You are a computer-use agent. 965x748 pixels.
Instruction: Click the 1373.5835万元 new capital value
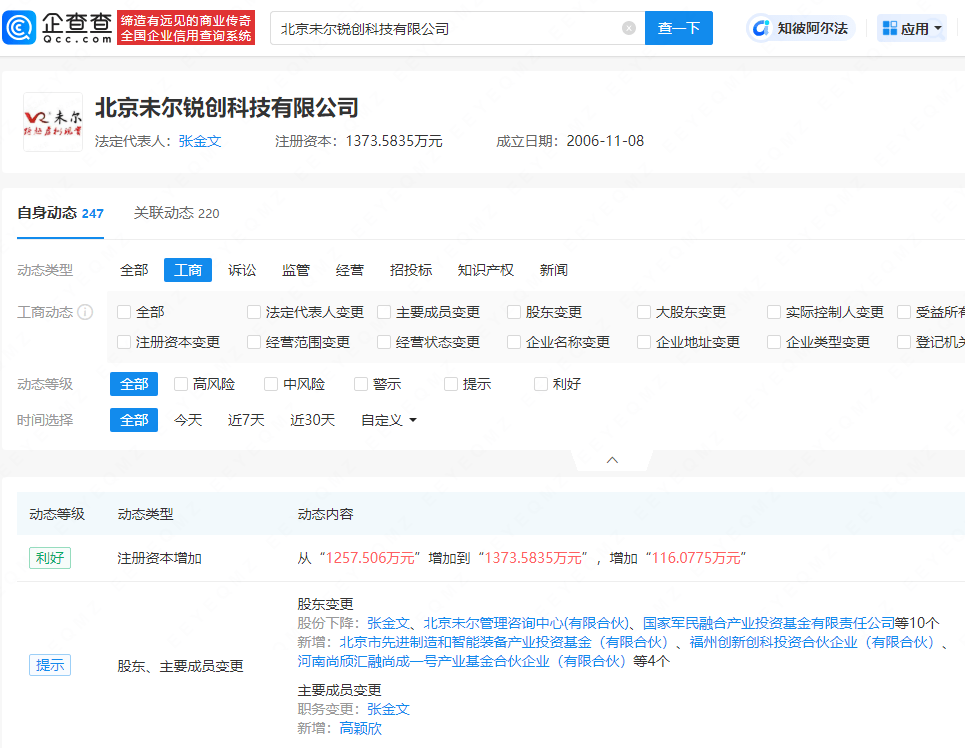pyautogui.click(x=534, y=558)
